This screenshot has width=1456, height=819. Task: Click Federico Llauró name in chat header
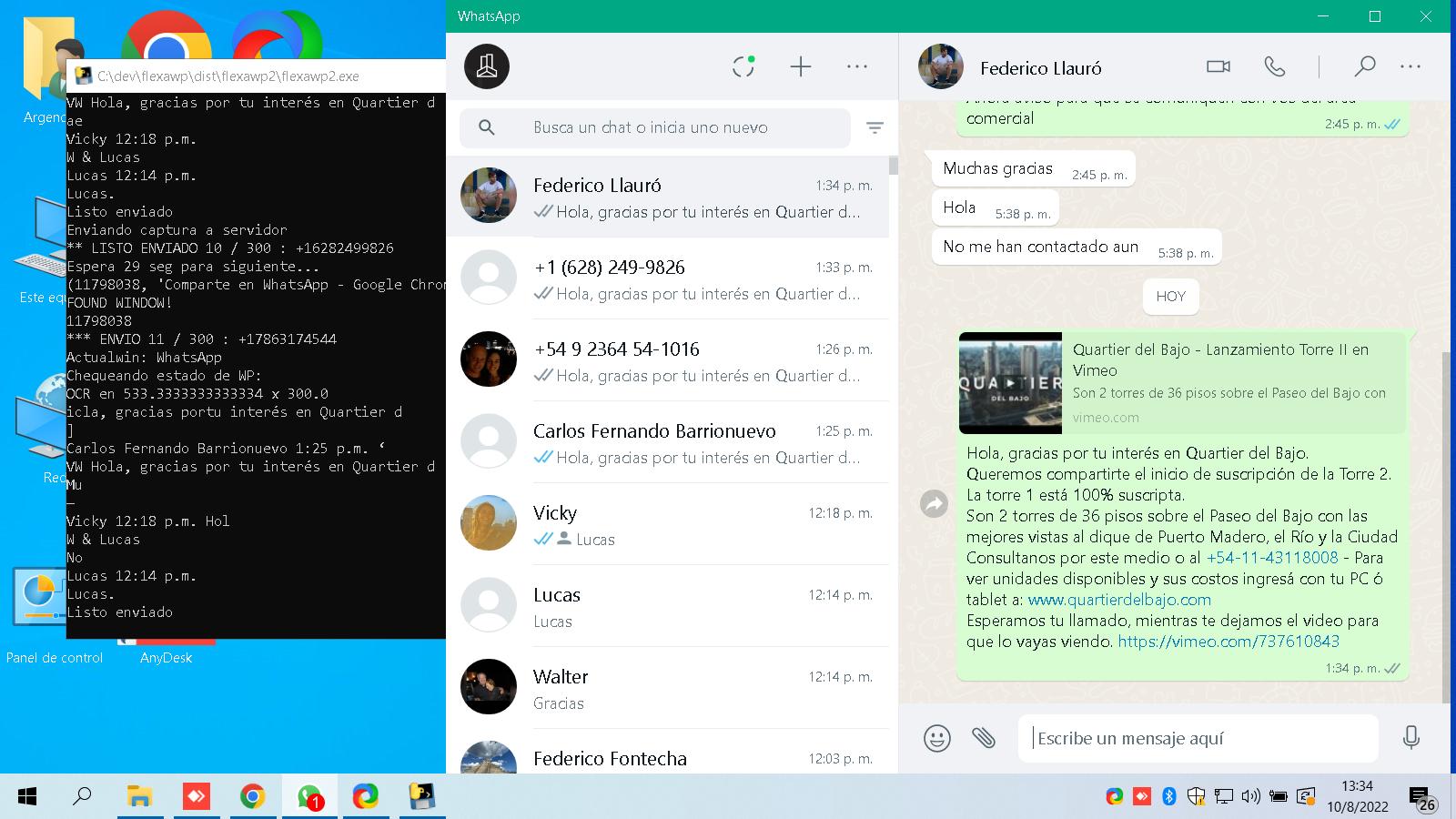tap(1041, 68)
